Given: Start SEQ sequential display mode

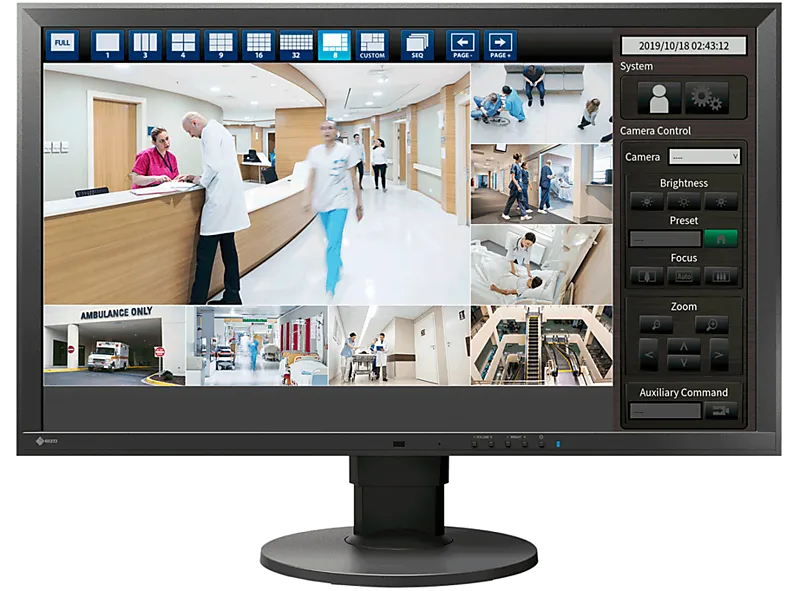Looking at the screenshot, I should [x=417, y=45].
